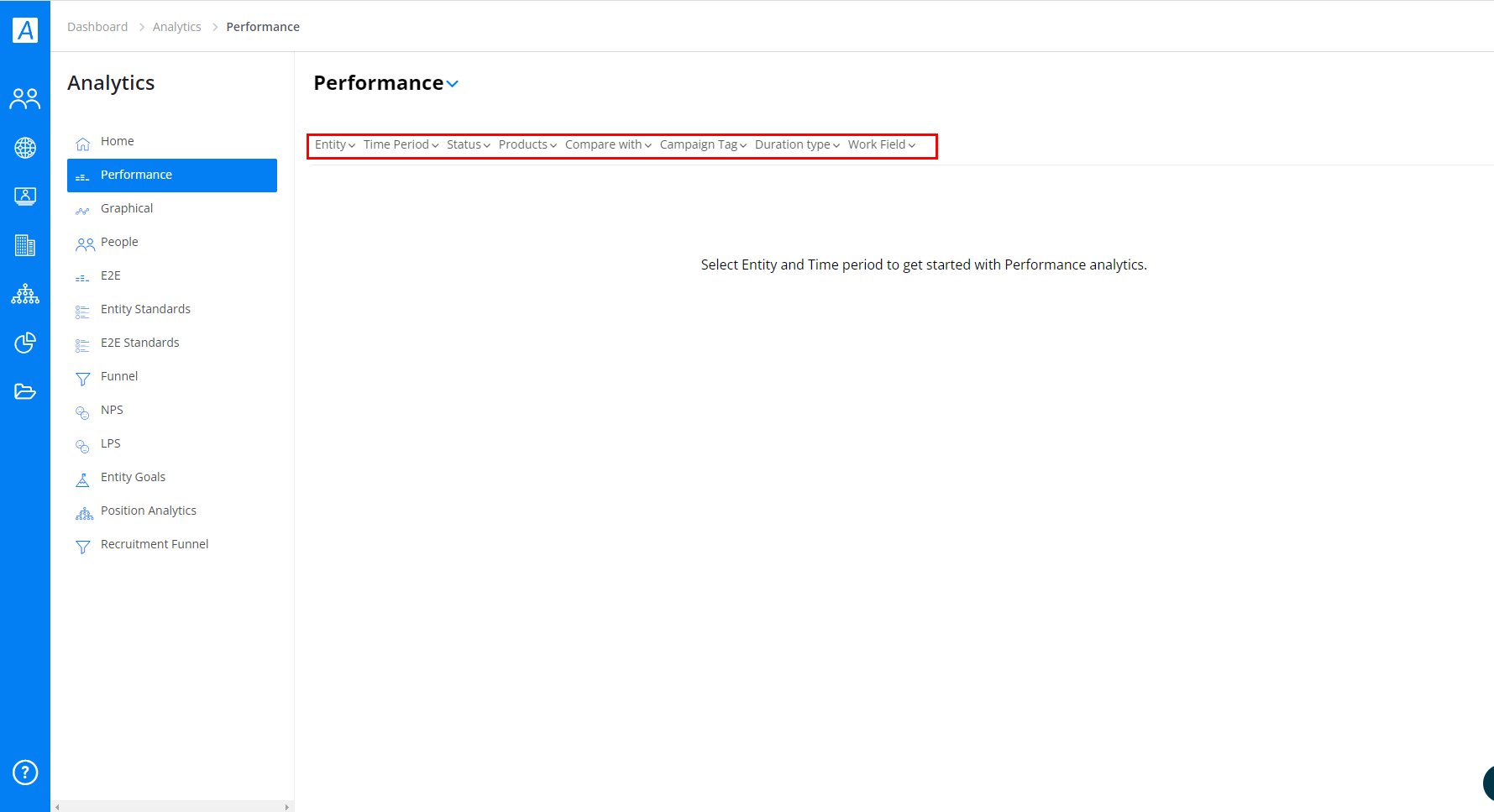Click the NPS icon
The image size is (1494, 812).
(x=82, y=412)
